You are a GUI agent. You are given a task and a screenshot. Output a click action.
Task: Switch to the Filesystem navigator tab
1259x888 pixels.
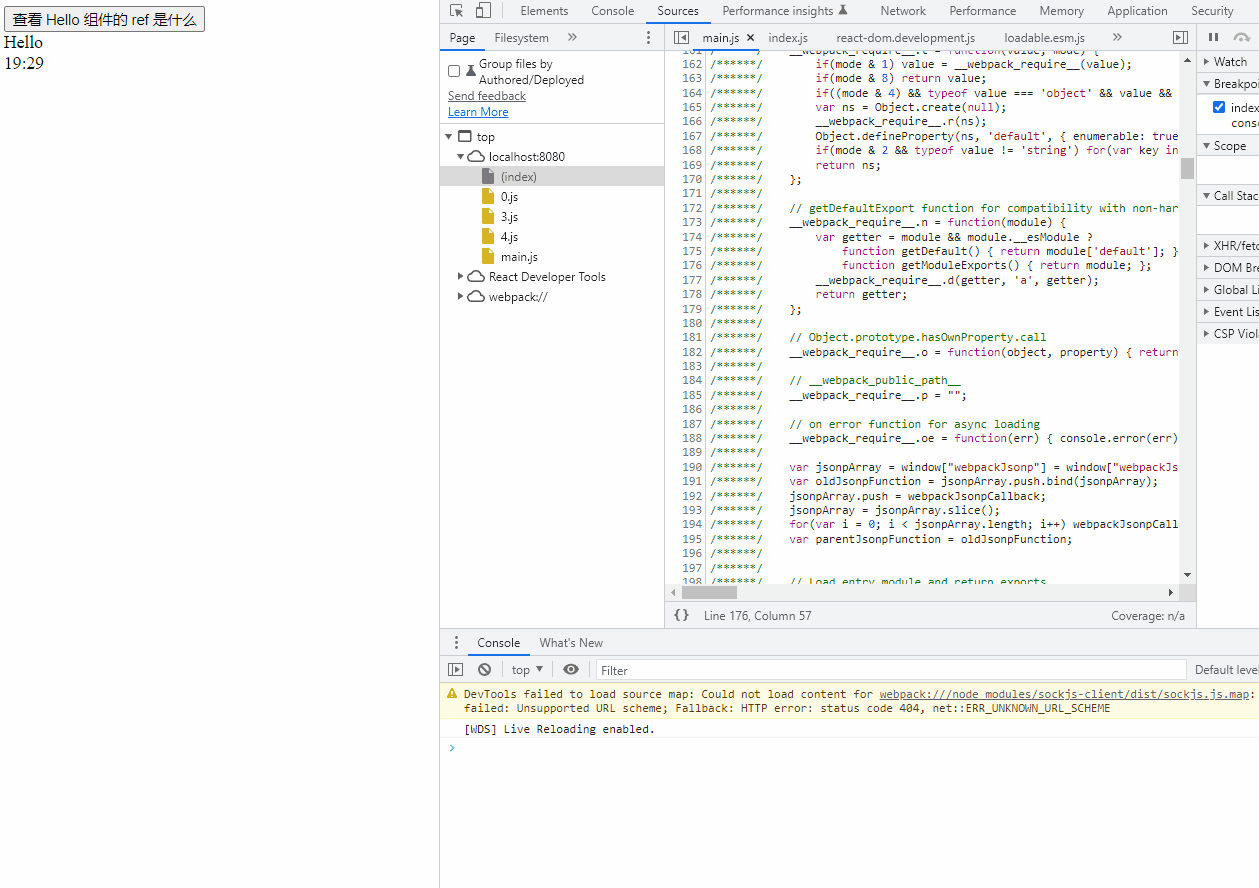(521, 38)
